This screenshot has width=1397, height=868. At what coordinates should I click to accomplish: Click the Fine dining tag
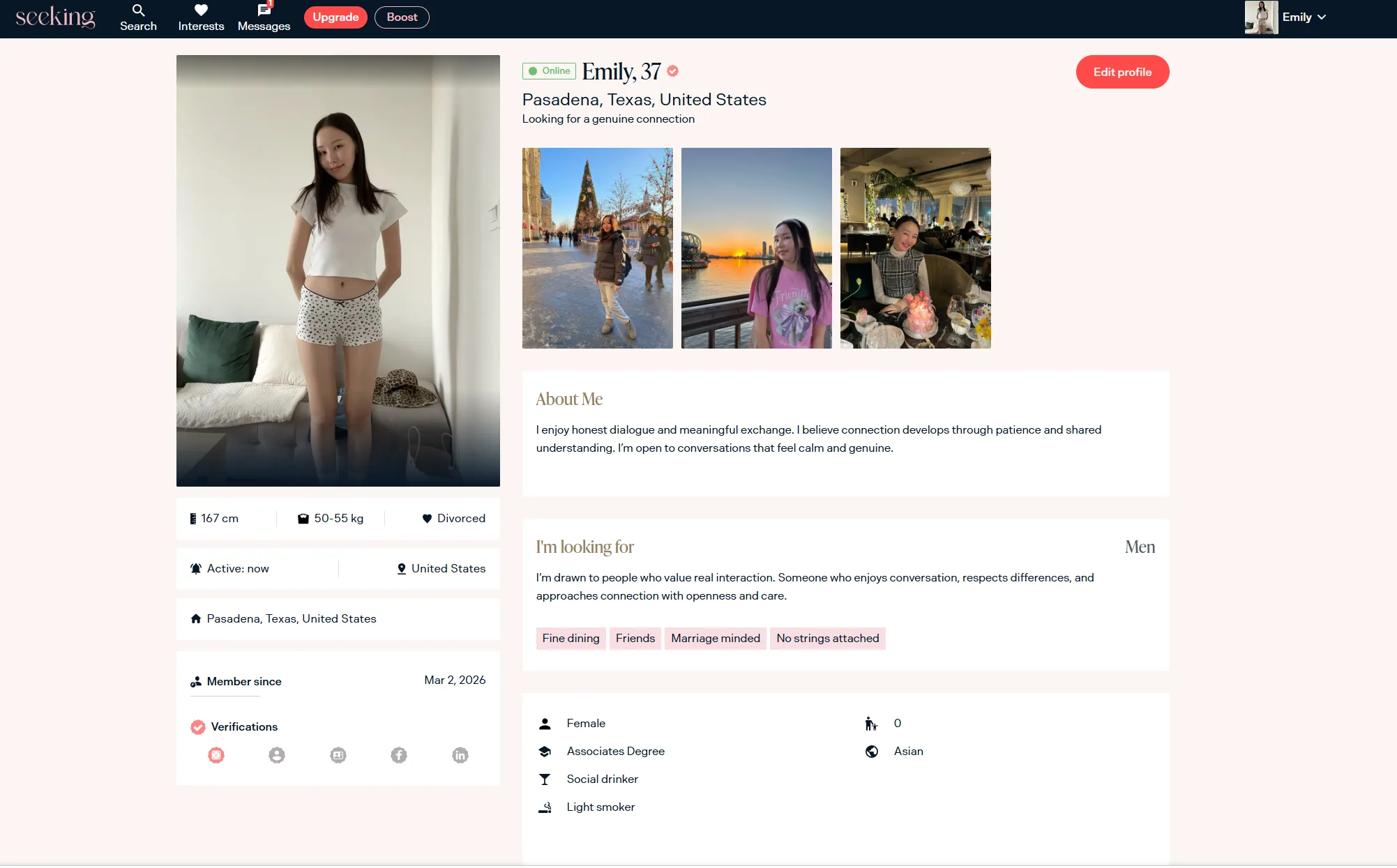(x=571, y=639)
